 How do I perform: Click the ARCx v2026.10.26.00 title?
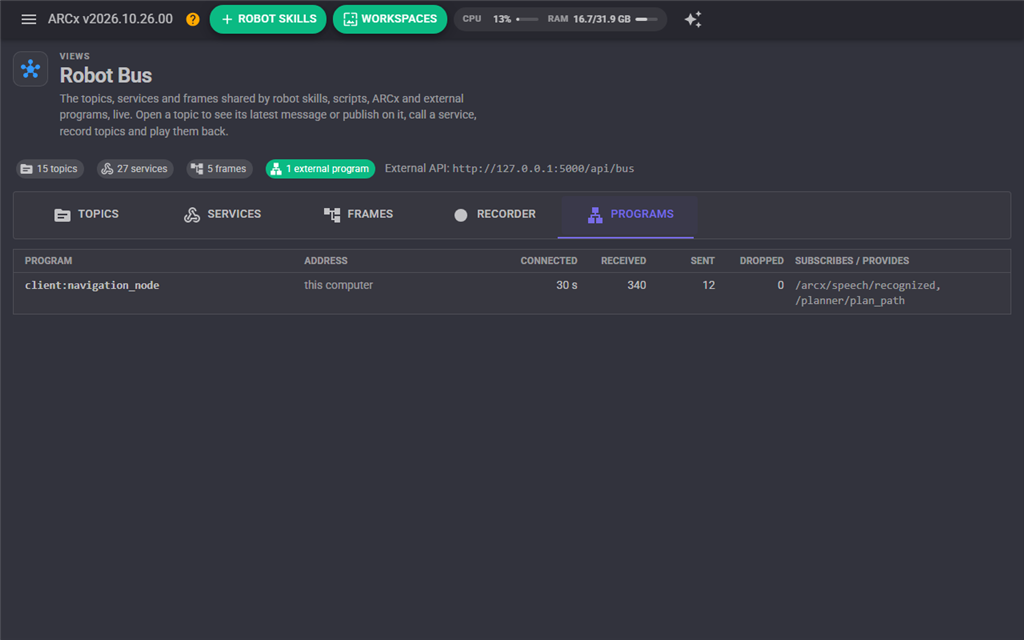pos(110,19)
